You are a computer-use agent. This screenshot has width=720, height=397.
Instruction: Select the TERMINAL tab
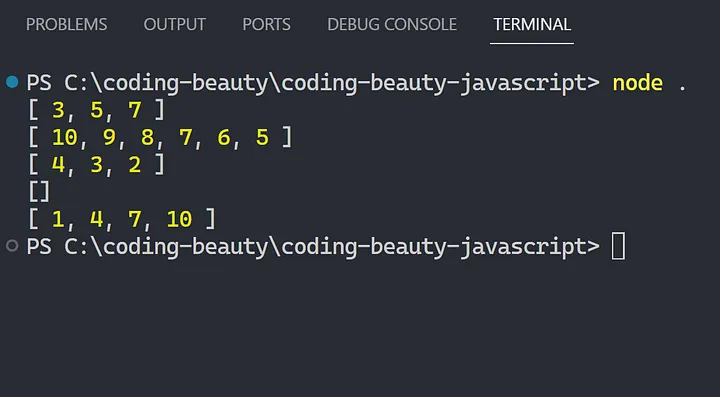(x=532, y=24)
